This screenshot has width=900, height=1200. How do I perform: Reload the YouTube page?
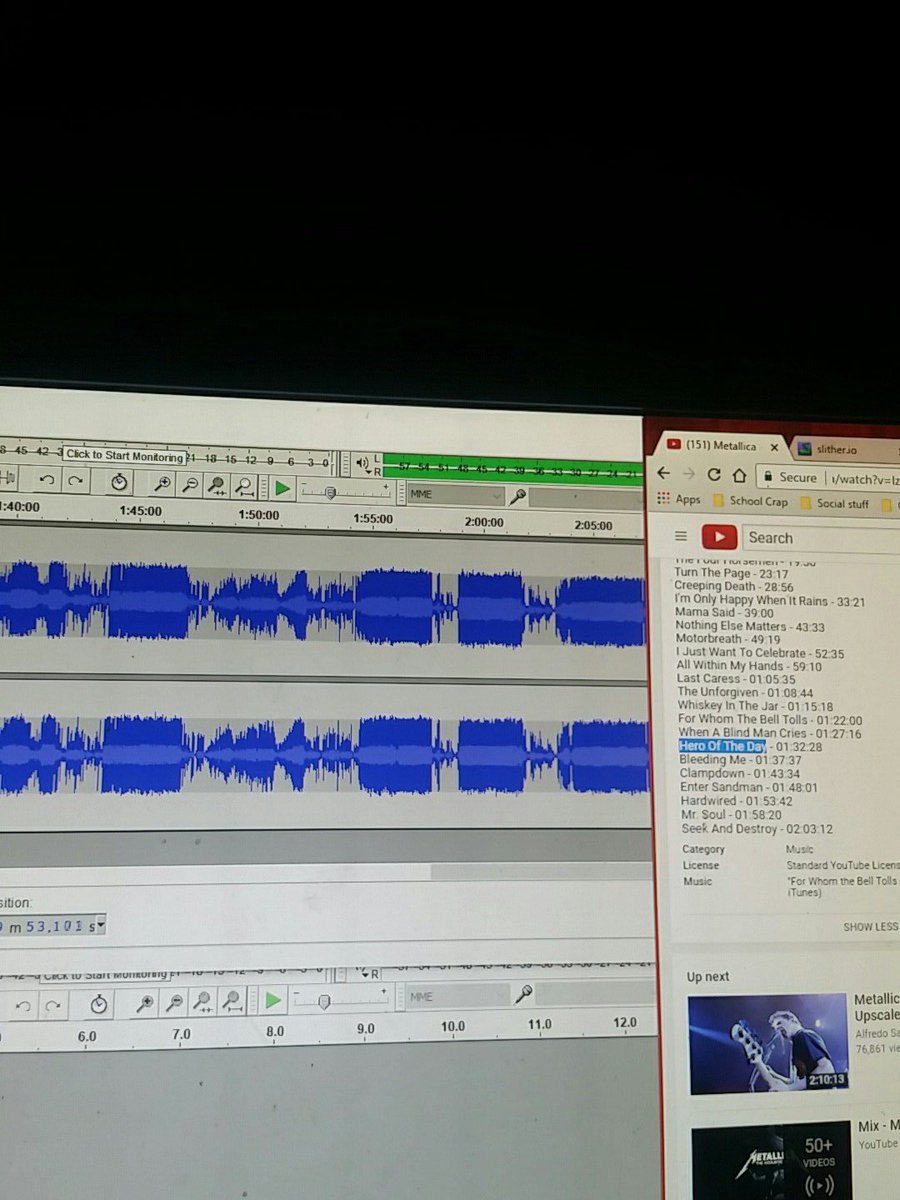click(714, 475)
